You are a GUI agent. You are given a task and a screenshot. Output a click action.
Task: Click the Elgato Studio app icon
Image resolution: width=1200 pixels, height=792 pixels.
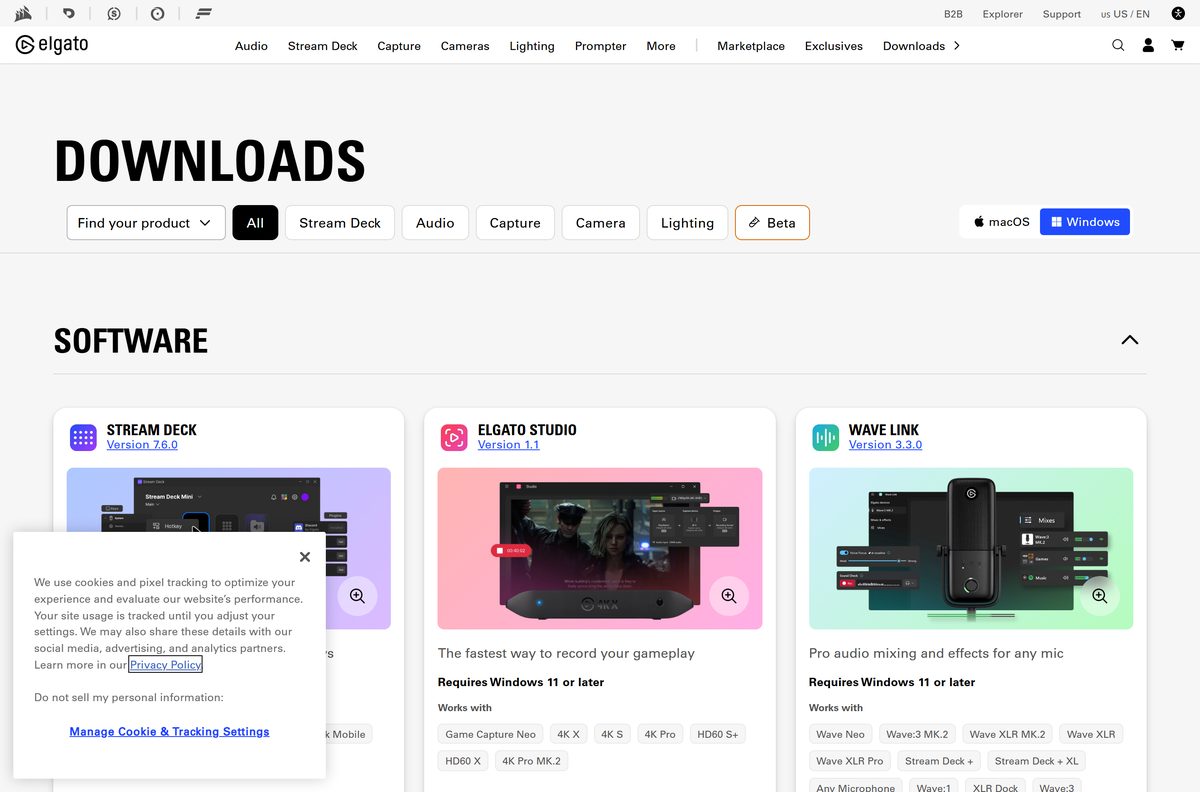pyautogui.click(x=454, y=437)
